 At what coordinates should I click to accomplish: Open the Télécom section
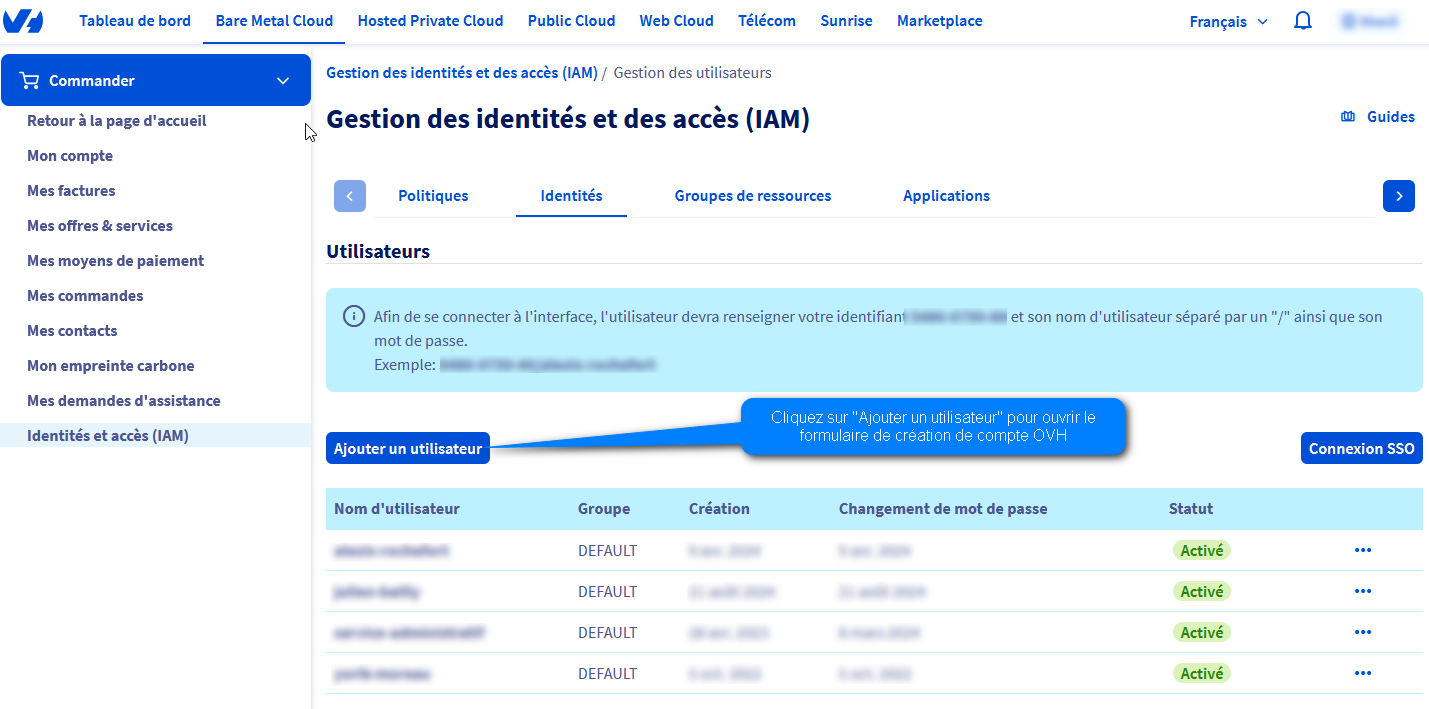[767, 21]
